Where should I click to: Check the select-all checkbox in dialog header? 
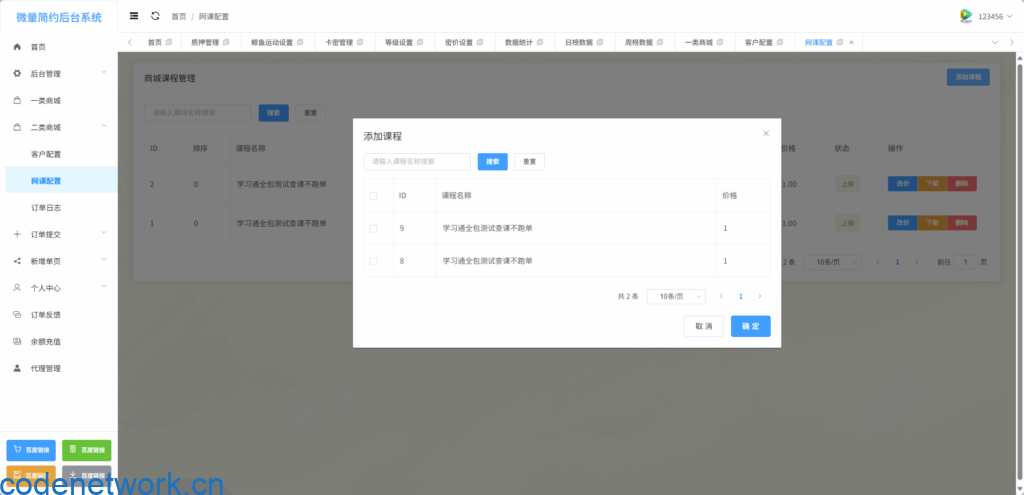point(373,196)
